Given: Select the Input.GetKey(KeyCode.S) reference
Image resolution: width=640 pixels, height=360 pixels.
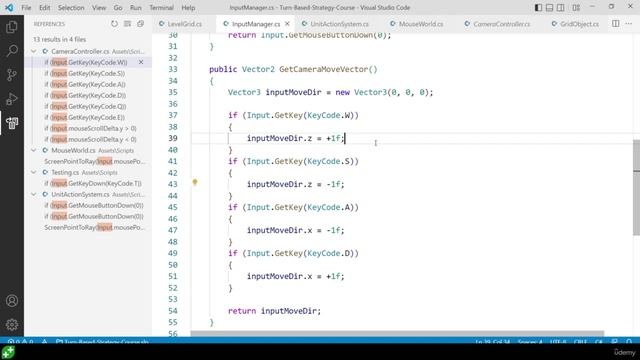Looking at the screenshot, I should 84,73.
